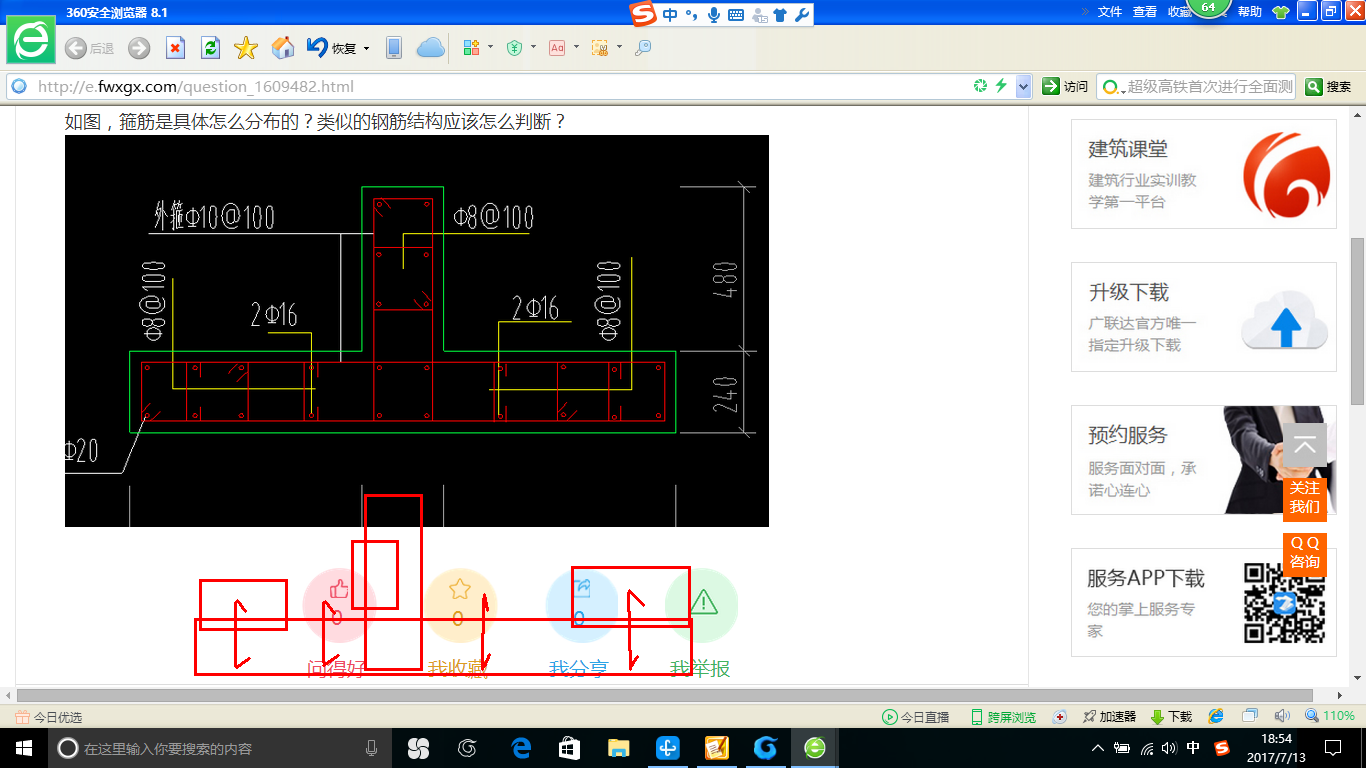Image resolution: width=1366 pixels, height=768 pixels.
Task: Open the extensions grid icon
Action: coord(472,48)
